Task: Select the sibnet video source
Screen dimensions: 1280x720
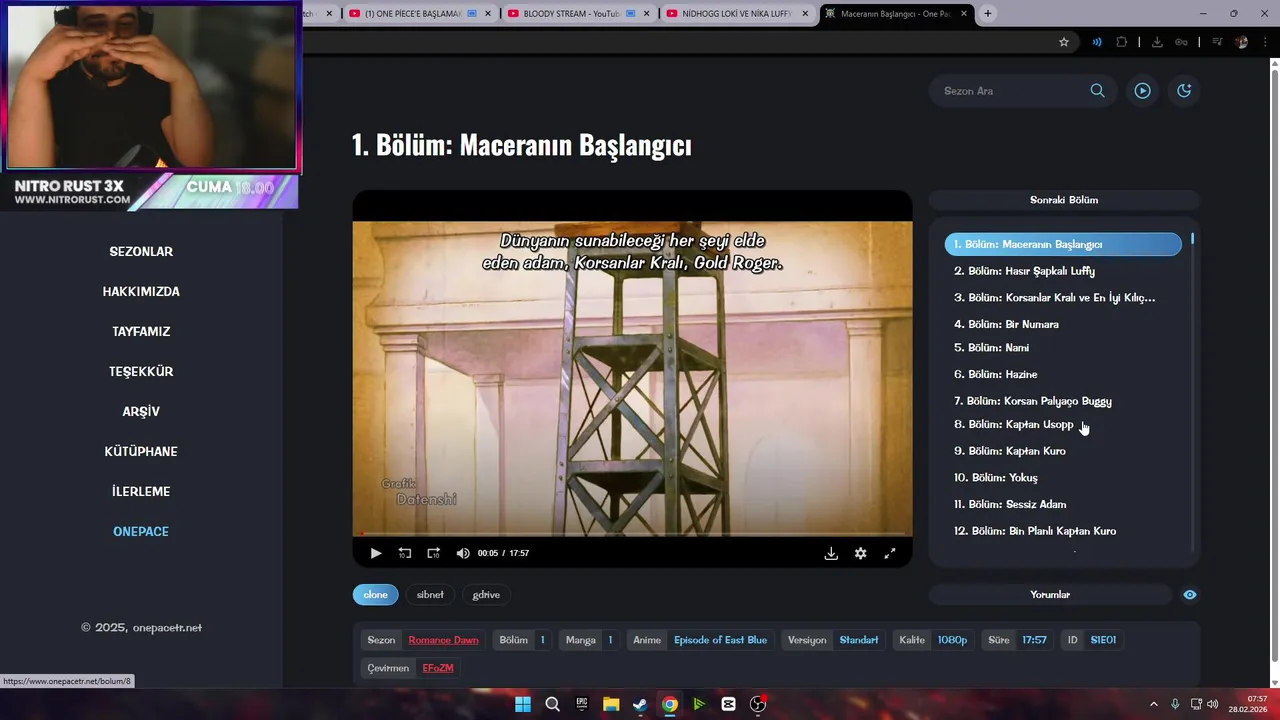Action: point(430,595)
